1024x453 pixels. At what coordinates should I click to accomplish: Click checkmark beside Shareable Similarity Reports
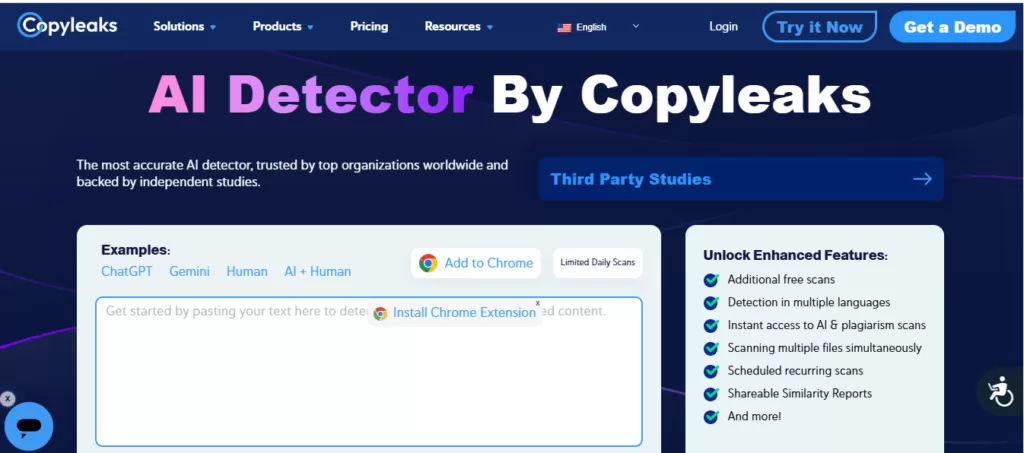(x=711, y=394)
